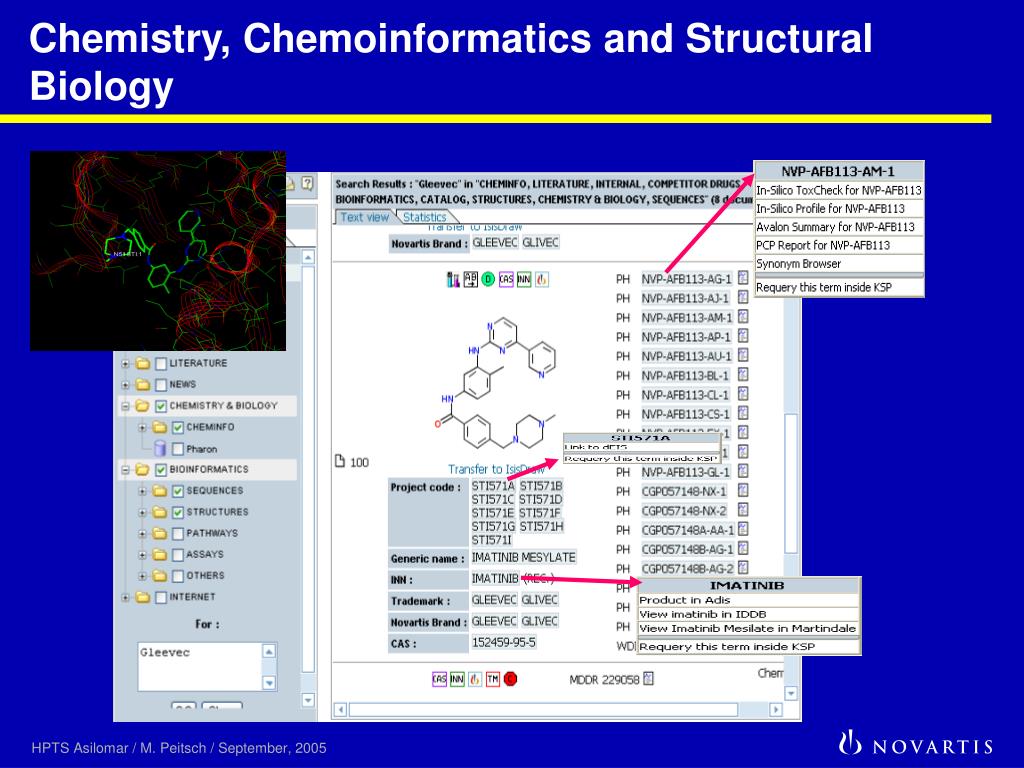
Task: Click the STI571B project code link
Action: click(x=541, y=486)
